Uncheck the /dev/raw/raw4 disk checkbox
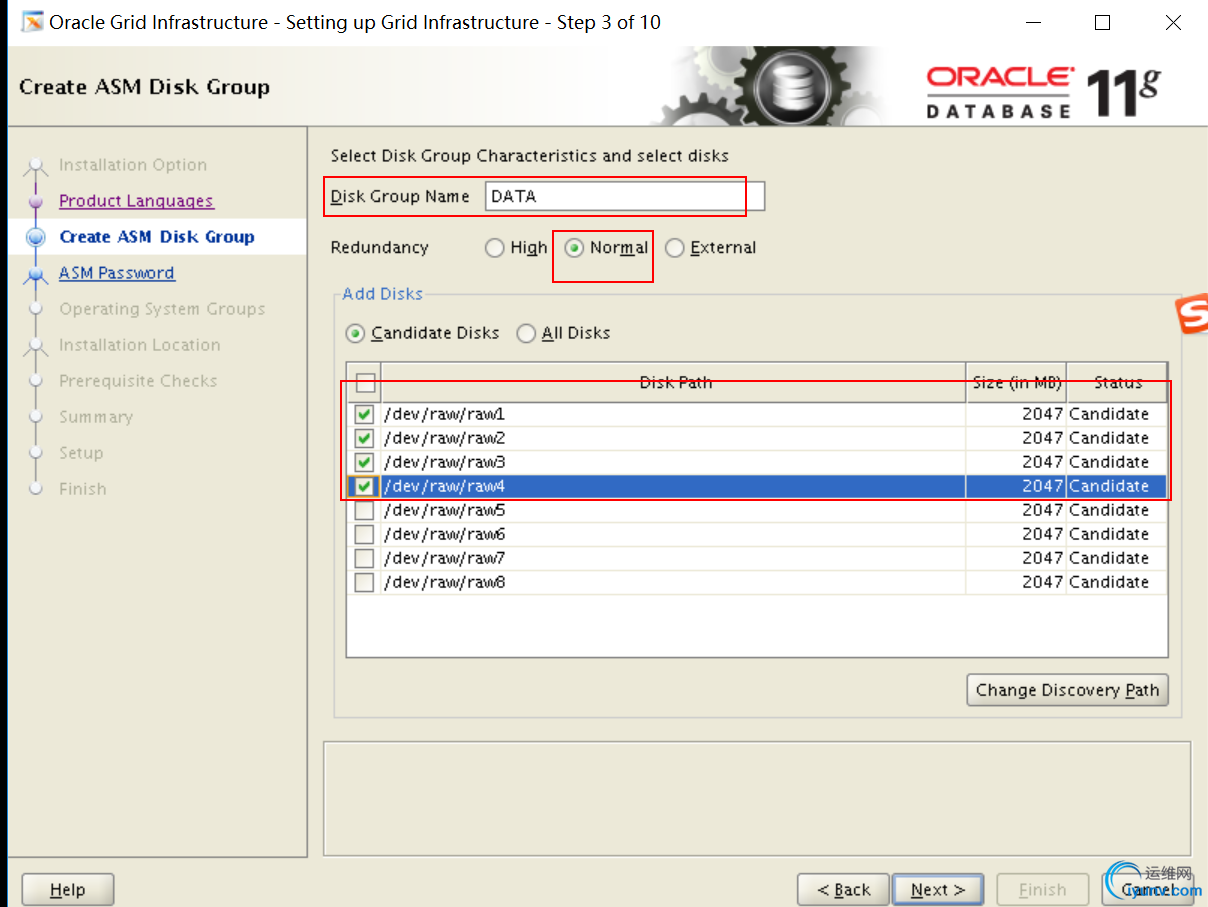 pyautogui.click(x=364, y=486)
